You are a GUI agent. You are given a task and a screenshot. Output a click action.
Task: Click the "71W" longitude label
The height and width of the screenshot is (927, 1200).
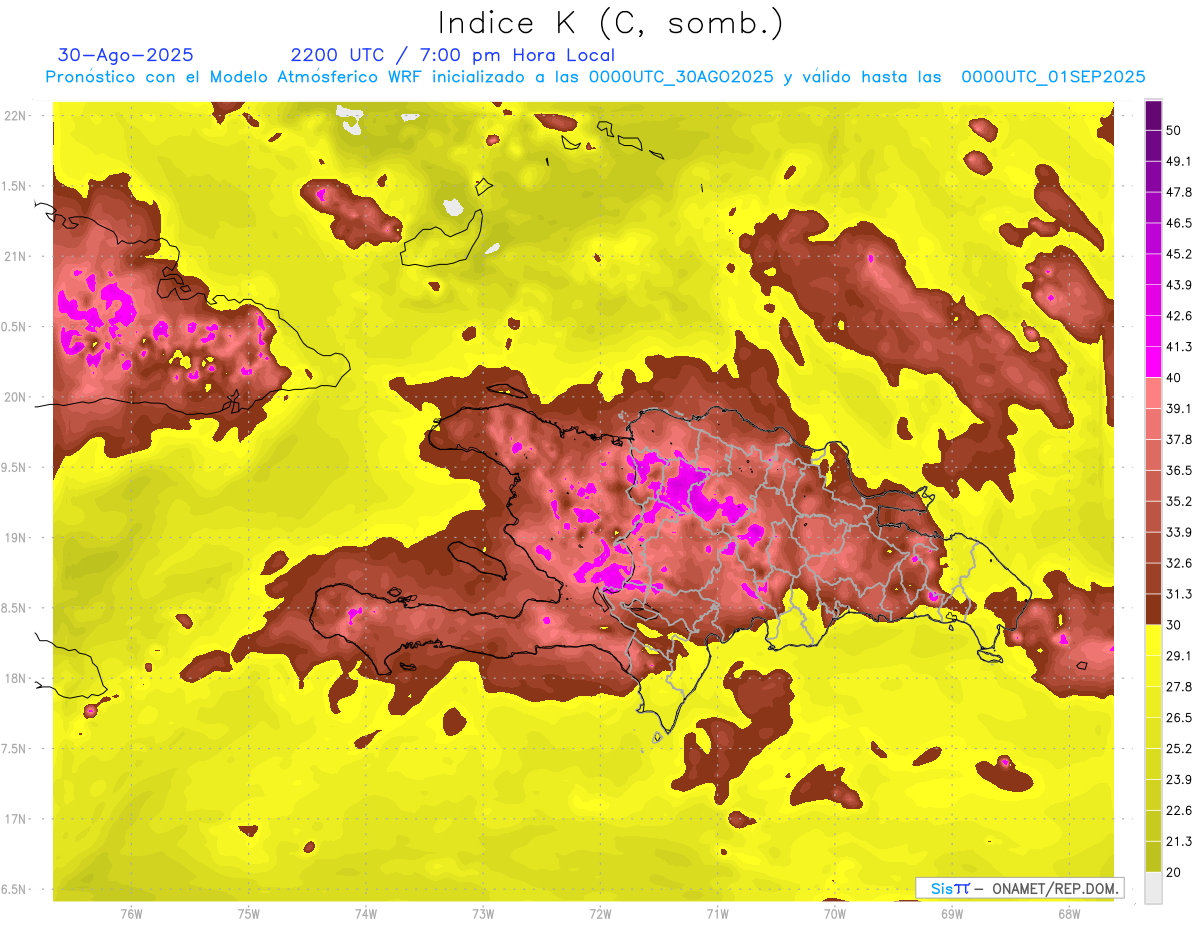pyautogui.click(x=717, y=913)
